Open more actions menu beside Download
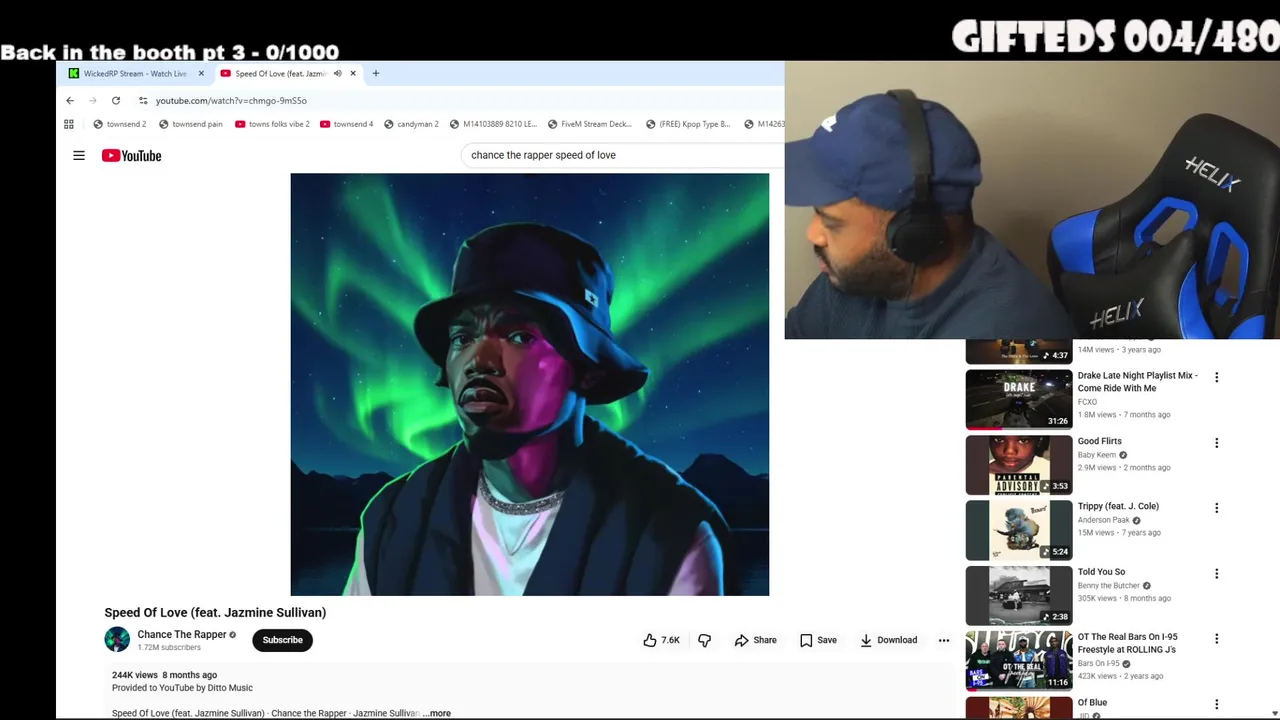 pyautogui.click(x=944, y=640)
